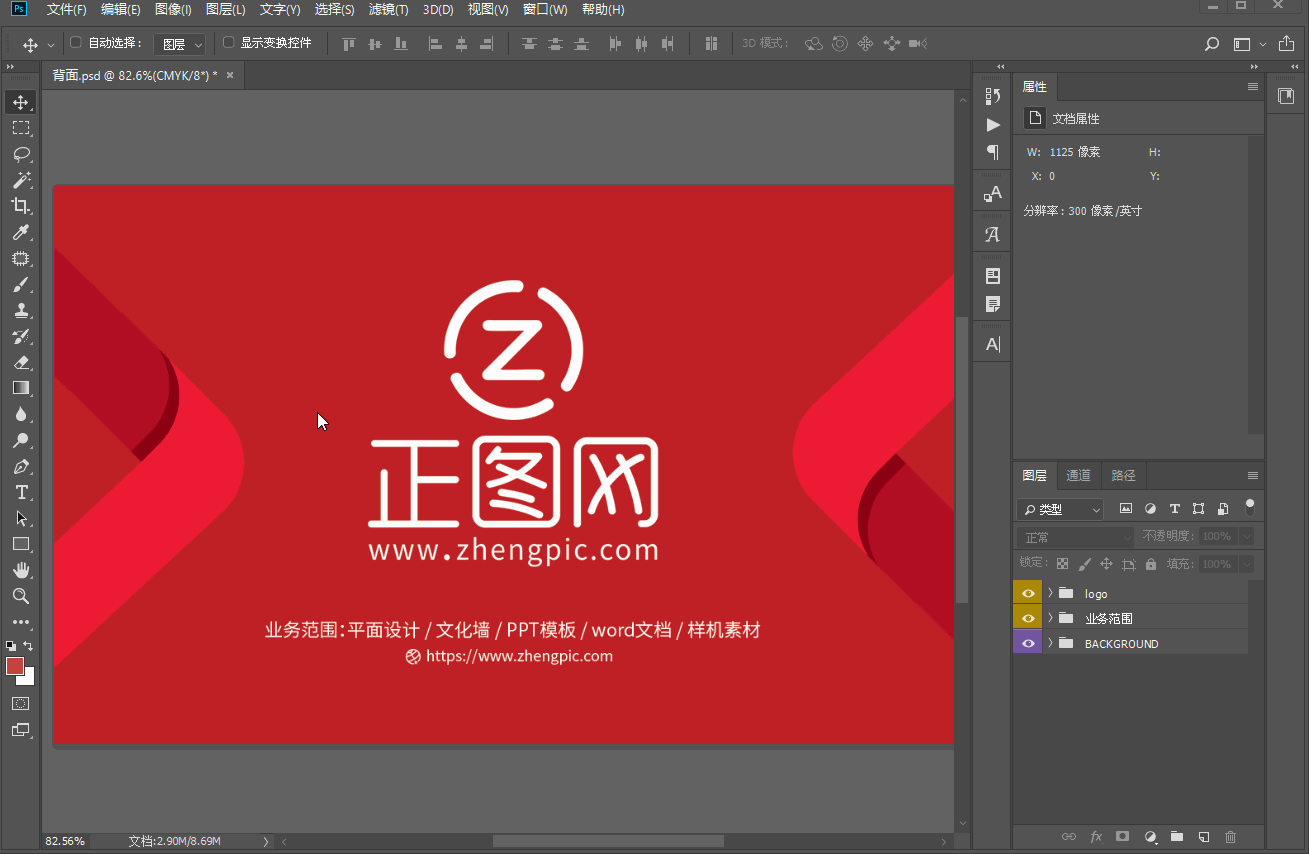Click the horizontal scrollbar thumb
The image size is (1309, 854).
point(608,841)
